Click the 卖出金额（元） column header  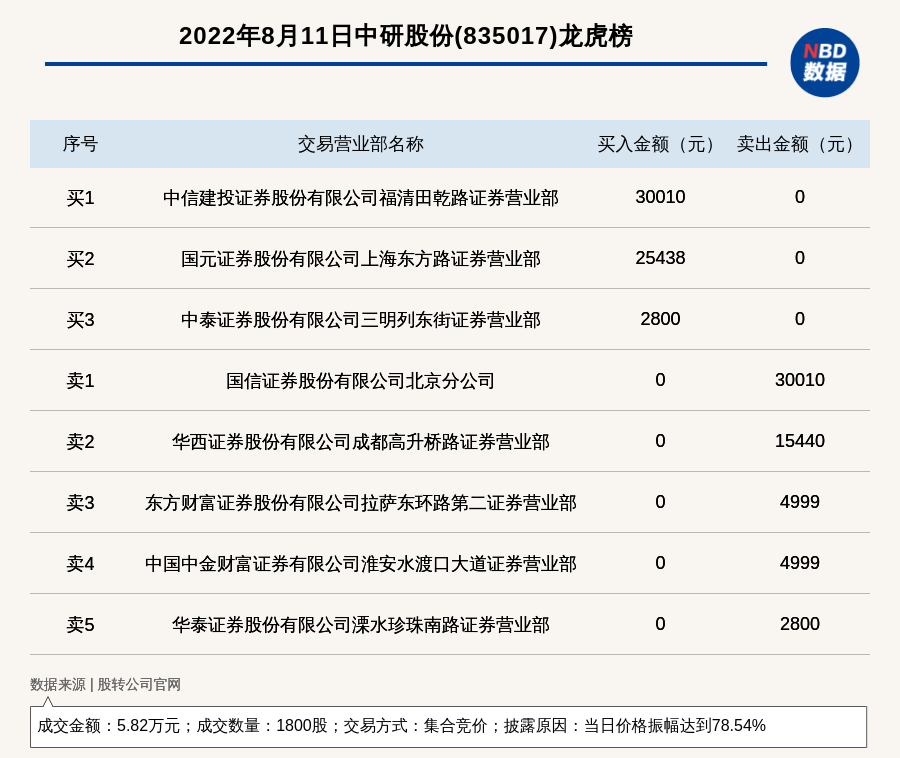click(x=800, y=144)
